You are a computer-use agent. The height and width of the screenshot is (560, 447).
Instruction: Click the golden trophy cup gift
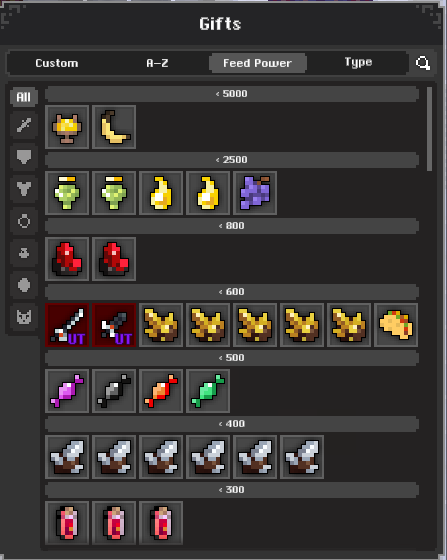click(x=67, y=127)
